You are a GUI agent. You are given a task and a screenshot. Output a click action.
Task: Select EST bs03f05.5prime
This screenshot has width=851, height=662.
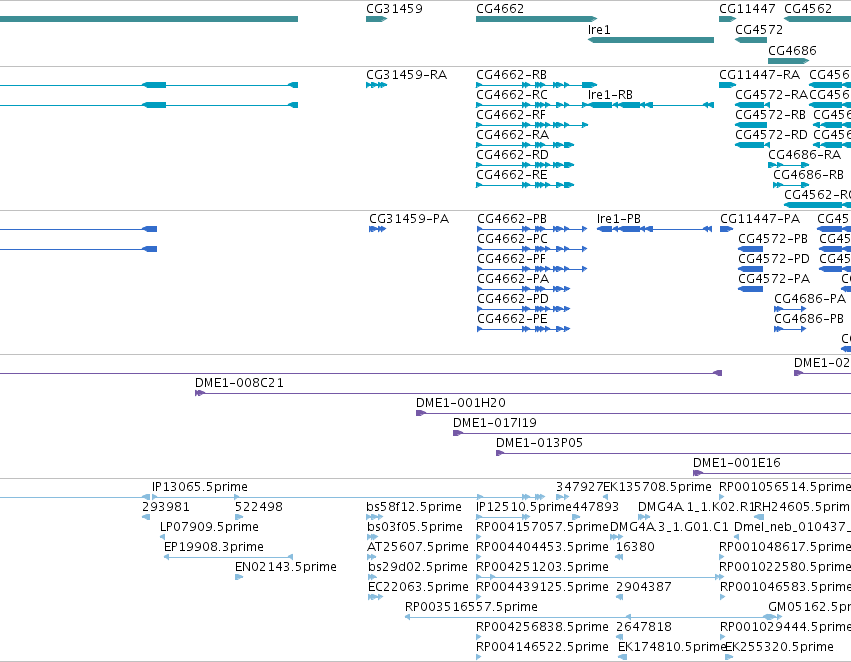click(x=415, y=527)
